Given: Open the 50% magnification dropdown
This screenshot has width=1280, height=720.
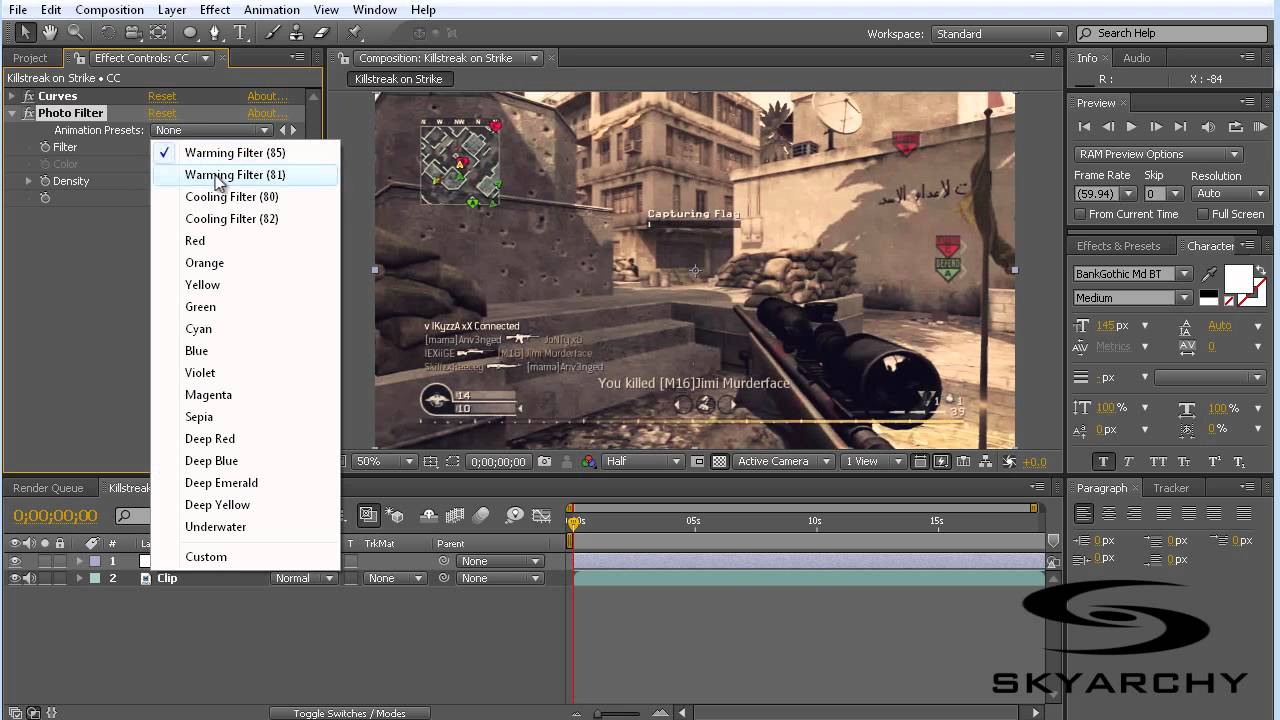Looking at the screenshot, I should (x=384, y=461).
